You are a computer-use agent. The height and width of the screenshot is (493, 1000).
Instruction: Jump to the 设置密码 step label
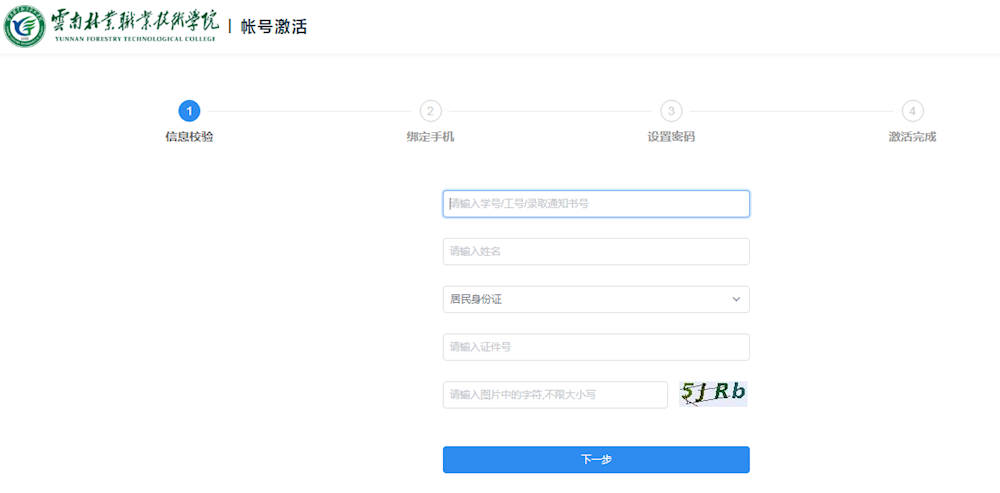pyautogui.click(x=671, y=137)
